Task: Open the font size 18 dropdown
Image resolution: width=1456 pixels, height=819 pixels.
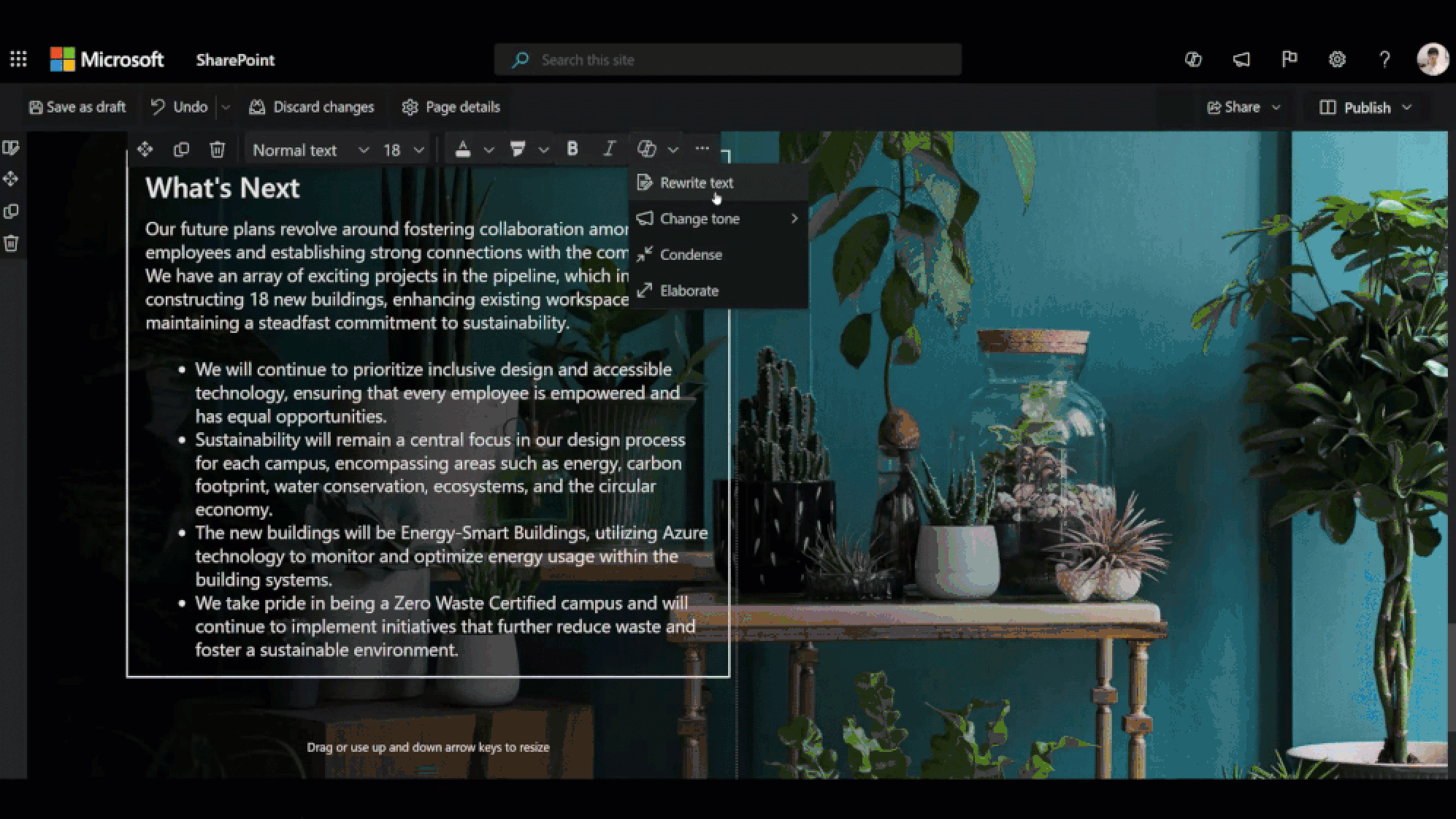Action: click(403, 150)
